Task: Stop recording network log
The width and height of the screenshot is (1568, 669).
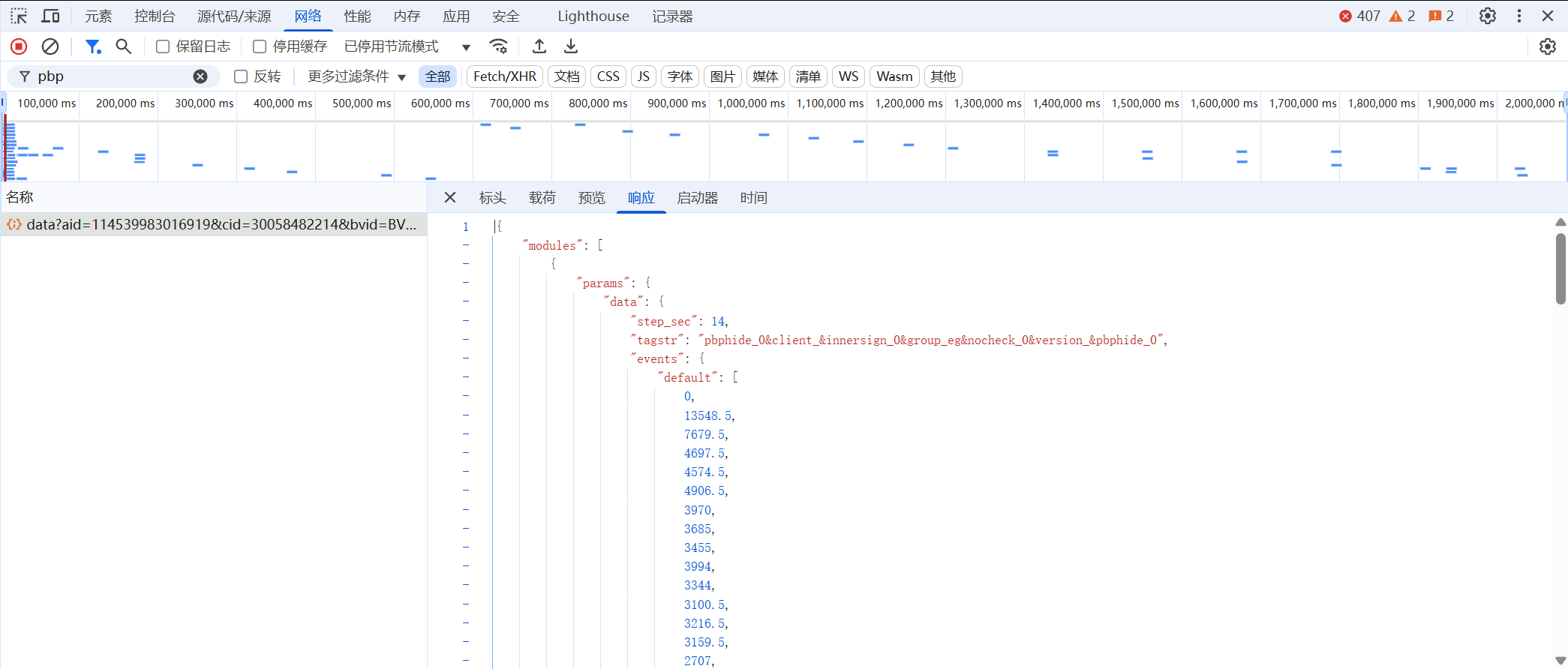Action: 19,46
